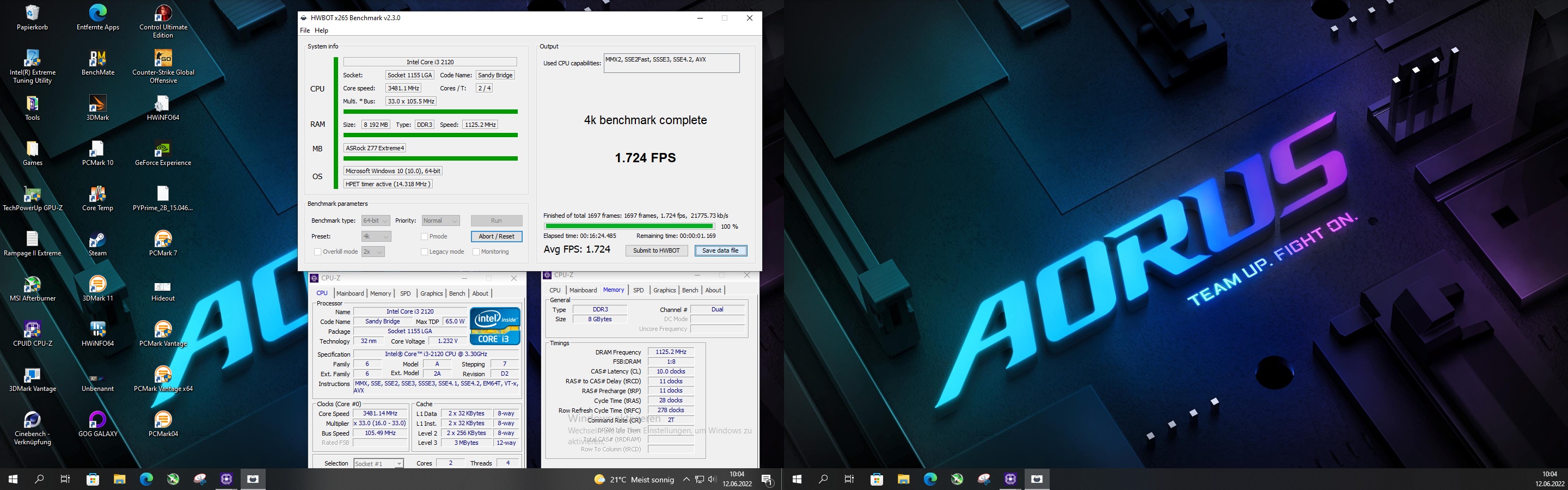Open the weather widget showing 21°C
The height and width of the screenshot is (490, 1568).
tap(635, 480)
